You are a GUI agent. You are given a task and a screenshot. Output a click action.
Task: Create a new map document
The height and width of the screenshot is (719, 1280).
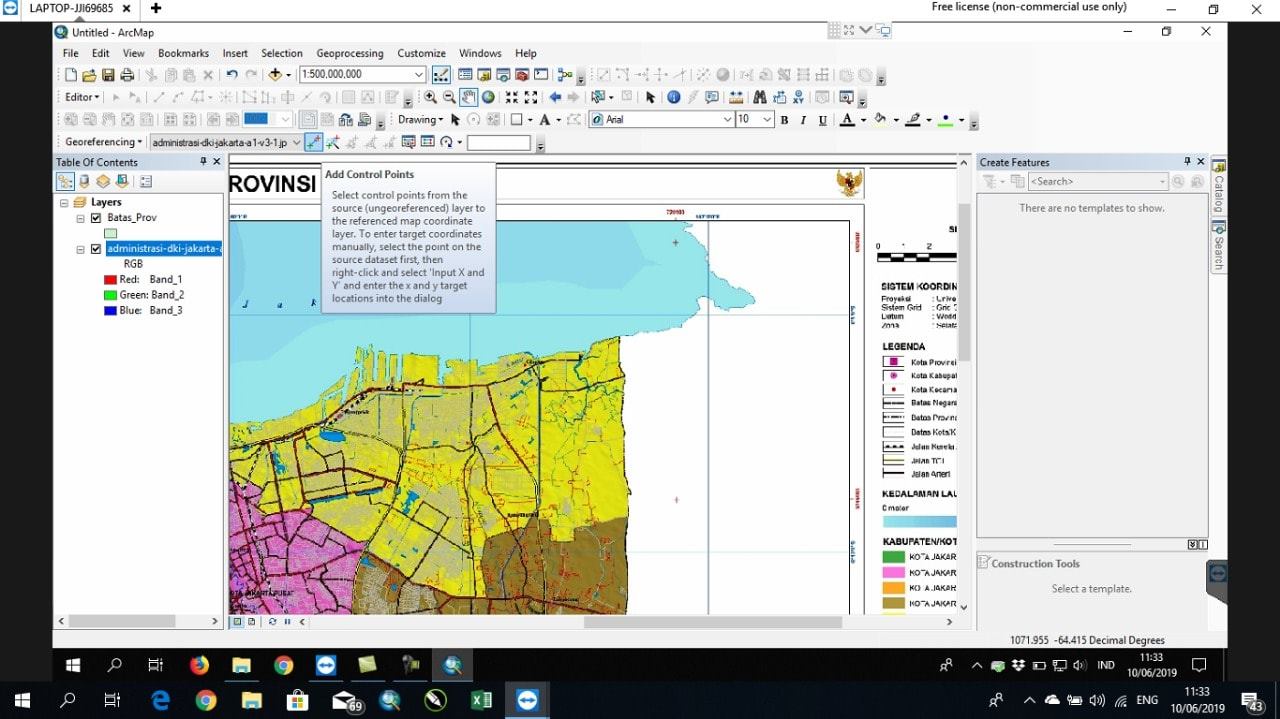tap(71, 74)
